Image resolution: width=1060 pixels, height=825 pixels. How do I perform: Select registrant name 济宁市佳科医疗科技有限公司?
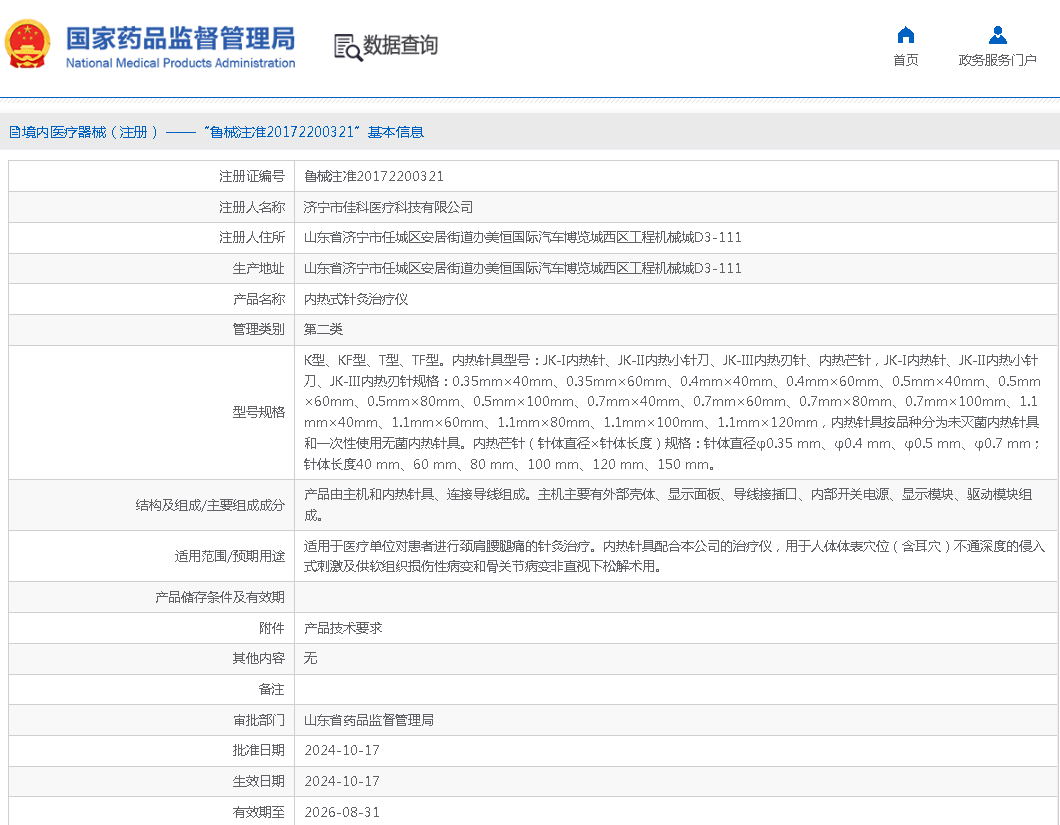click(x=388, y=207)
